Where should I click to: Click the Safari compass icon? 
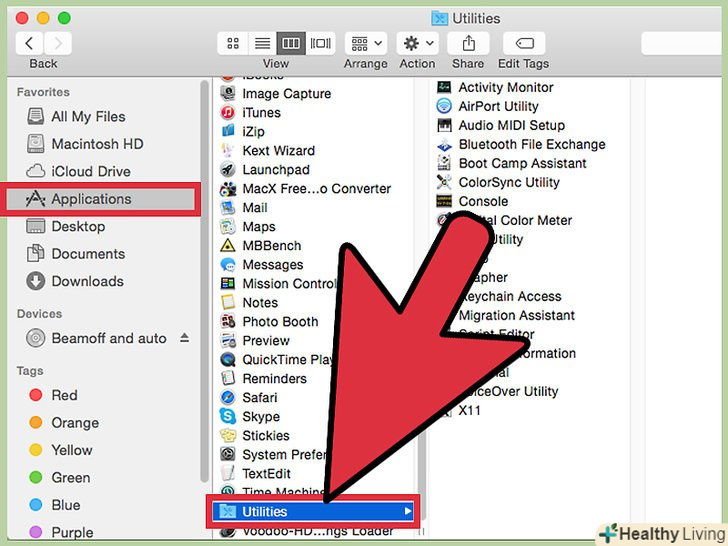[x=228, y=397]
